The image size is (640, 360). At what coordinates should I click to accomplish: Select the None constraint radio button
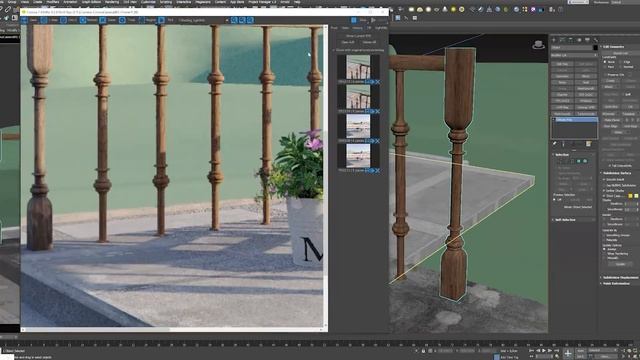(x=605, y=62)
